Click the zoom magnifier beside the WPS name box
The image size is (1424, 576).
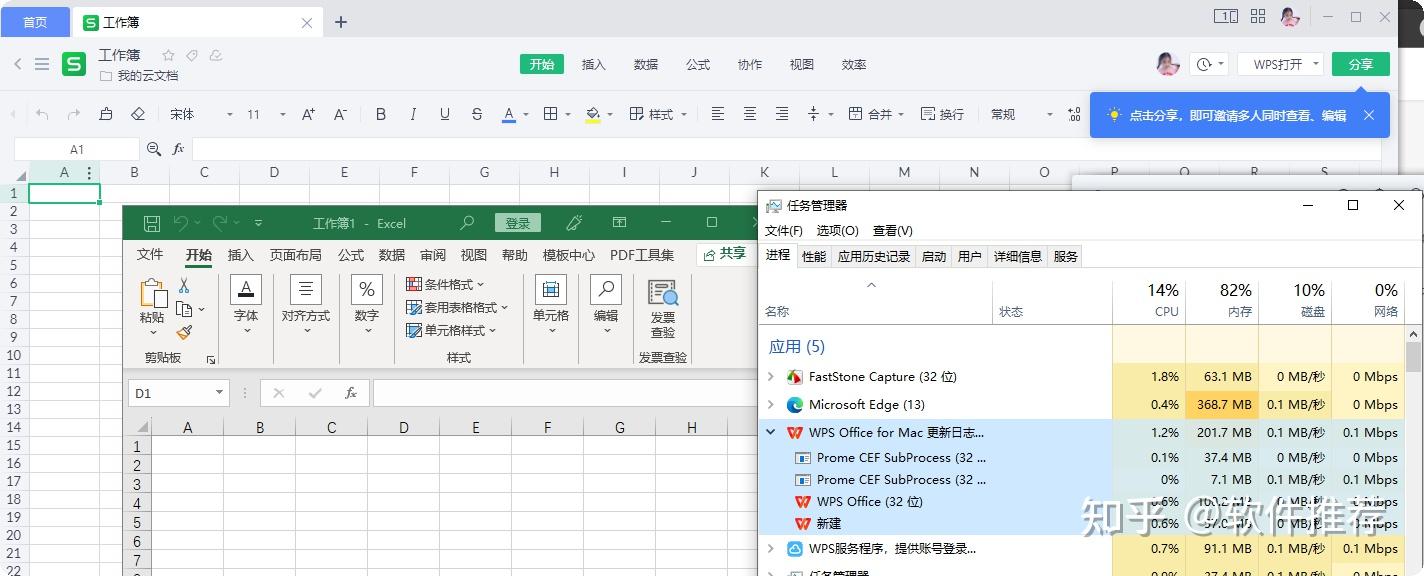click(x=154, y=149)
